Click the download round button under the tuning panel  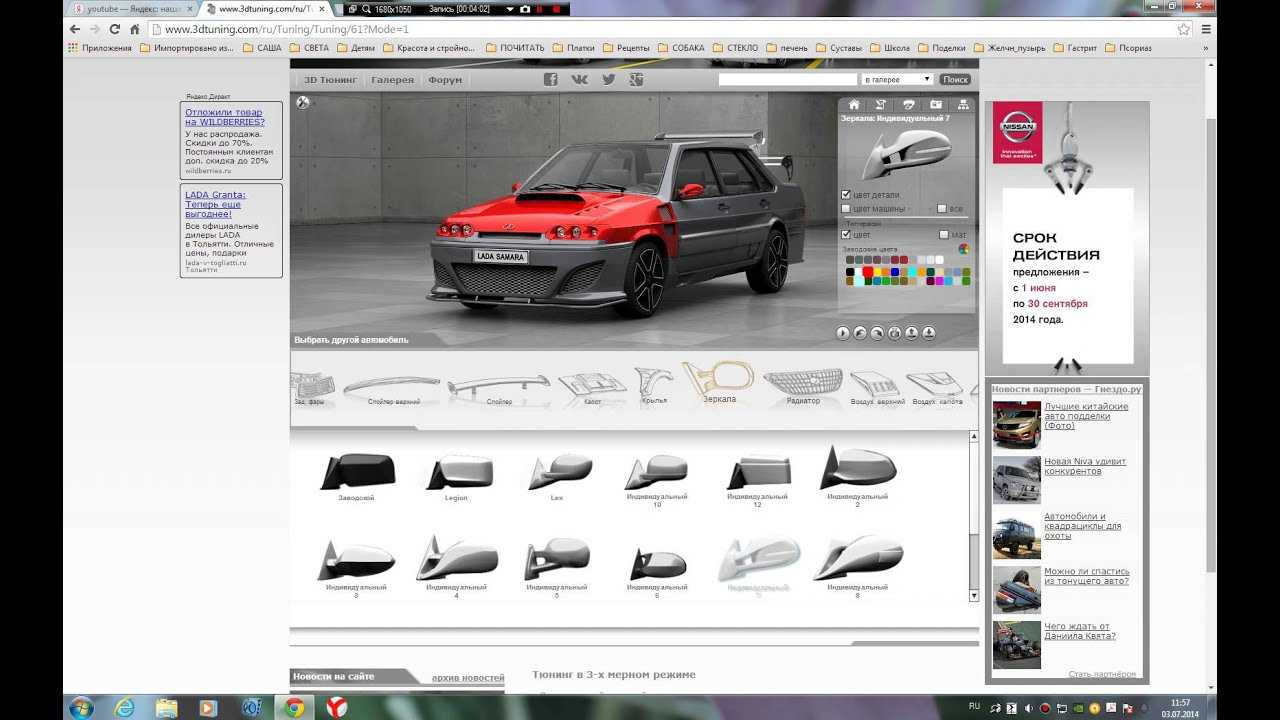pos(929,333)
